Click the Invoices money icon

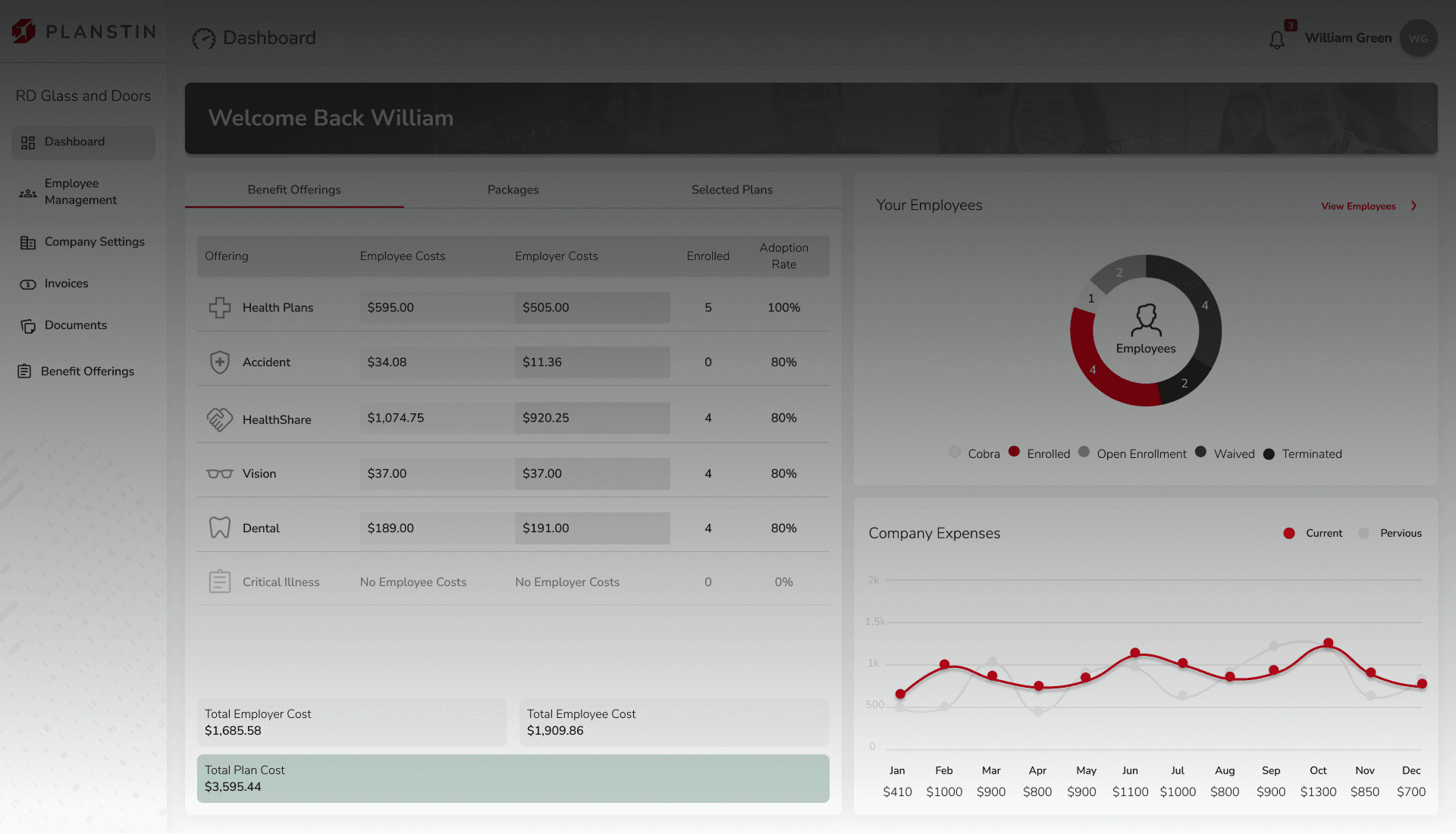pyautogui.click(x=28, y=284)
